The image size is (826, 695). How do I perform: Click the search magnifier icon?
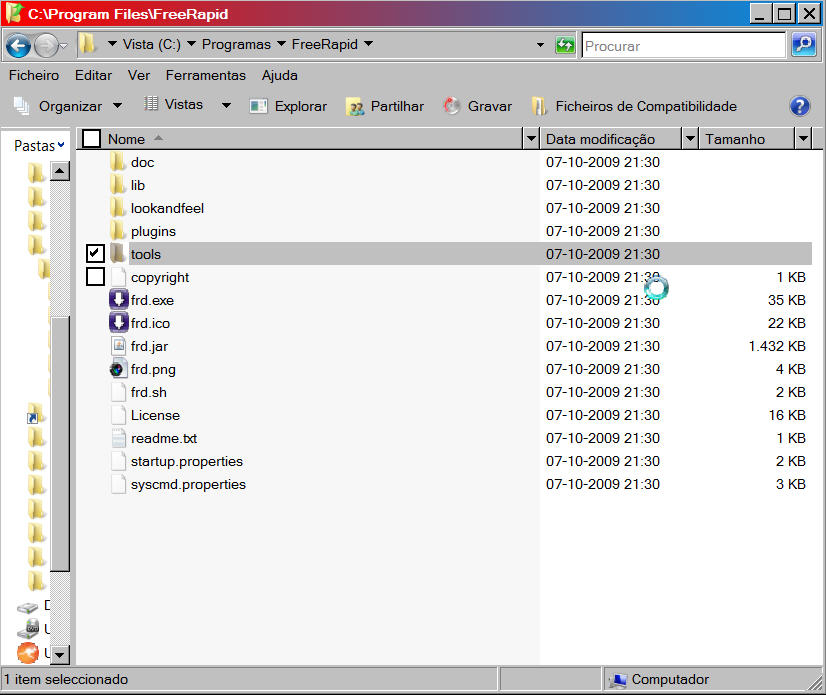coord(802,45)
